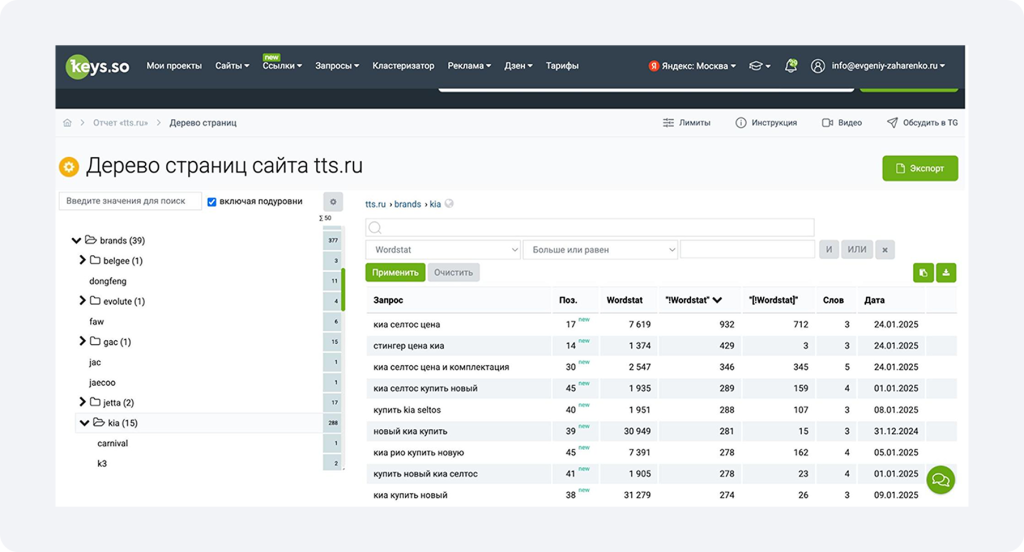Sort by the Wordstat column header
Image resolution: width=1024 pixels, height=552 pixels.
624,300
